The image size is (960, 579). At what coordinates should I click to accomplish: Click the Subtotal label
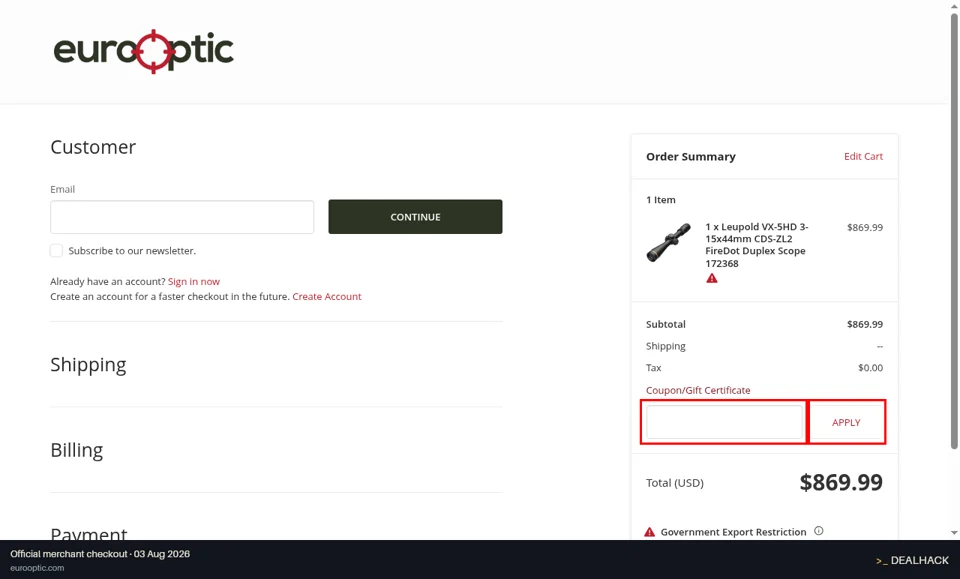[x=666, y=324]
